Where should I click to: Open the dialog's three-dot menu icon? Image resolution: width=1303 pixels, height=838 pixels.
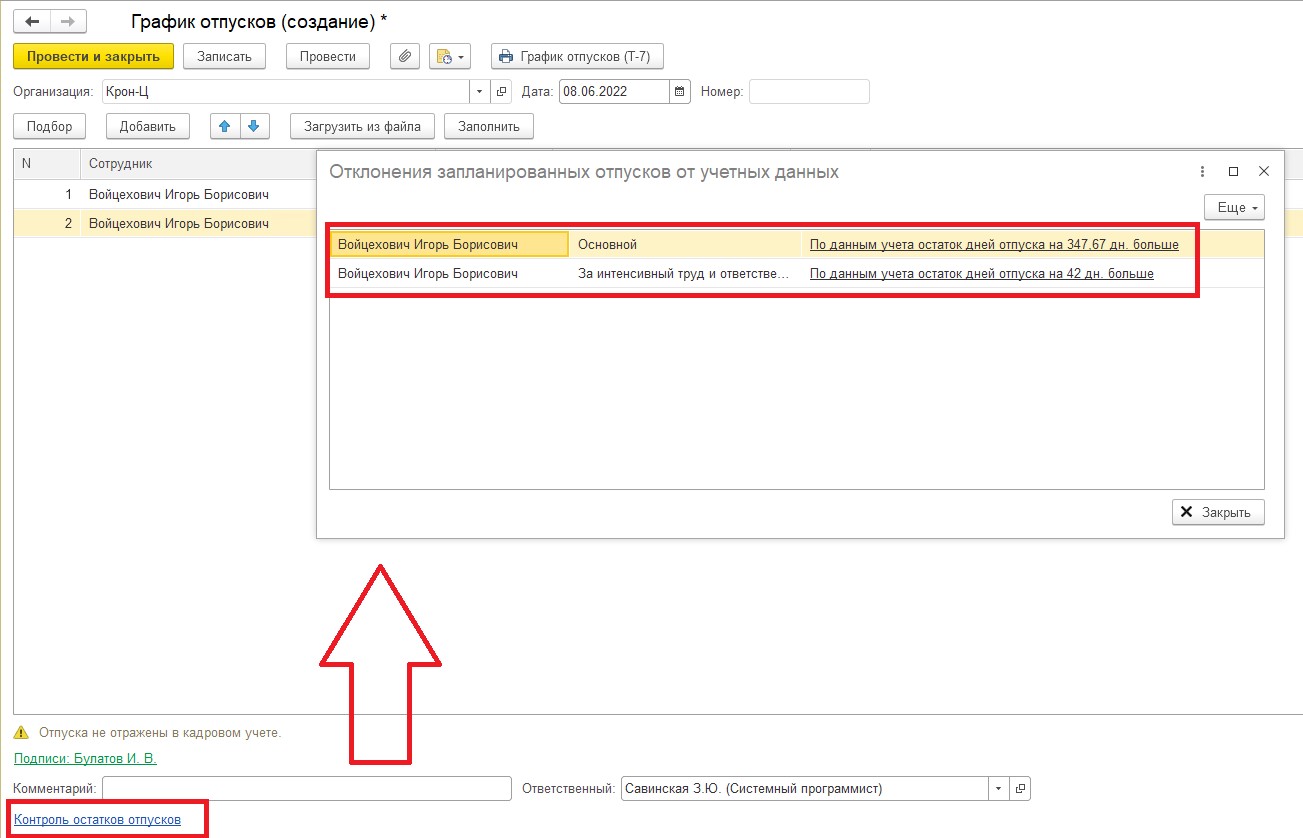1203,171
